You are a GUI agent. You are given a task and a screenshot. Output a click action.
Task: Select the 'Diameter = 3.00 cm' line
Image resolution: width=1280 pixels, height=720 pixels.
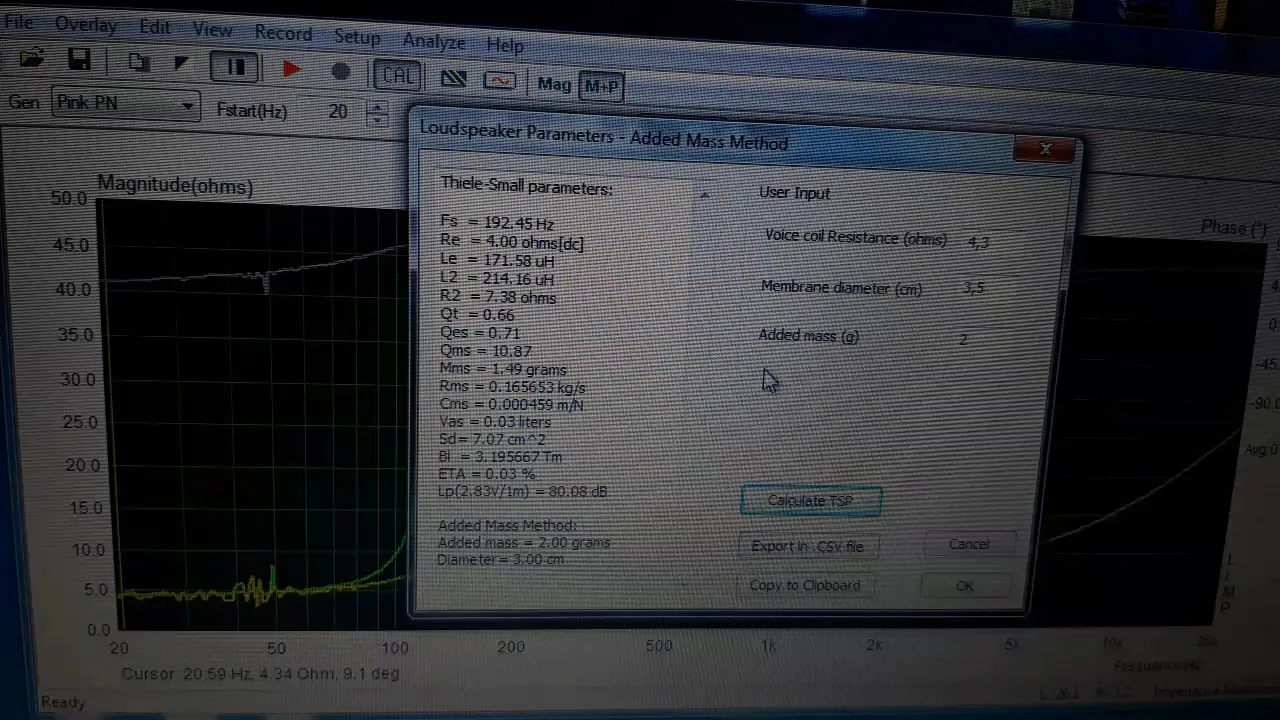coord(501,560)
